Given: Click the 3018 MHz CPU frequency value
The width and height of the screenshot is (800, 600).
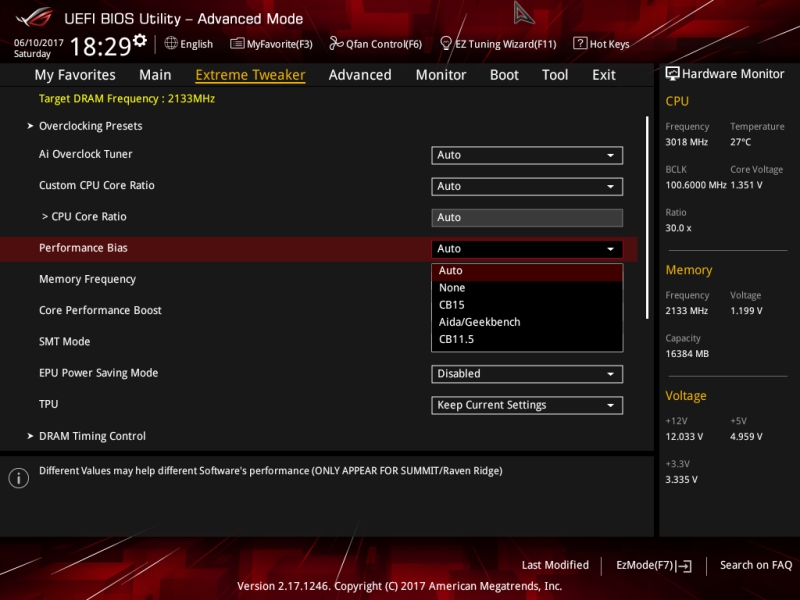Looking at the screenshot, I should click(x=686, y=142).
